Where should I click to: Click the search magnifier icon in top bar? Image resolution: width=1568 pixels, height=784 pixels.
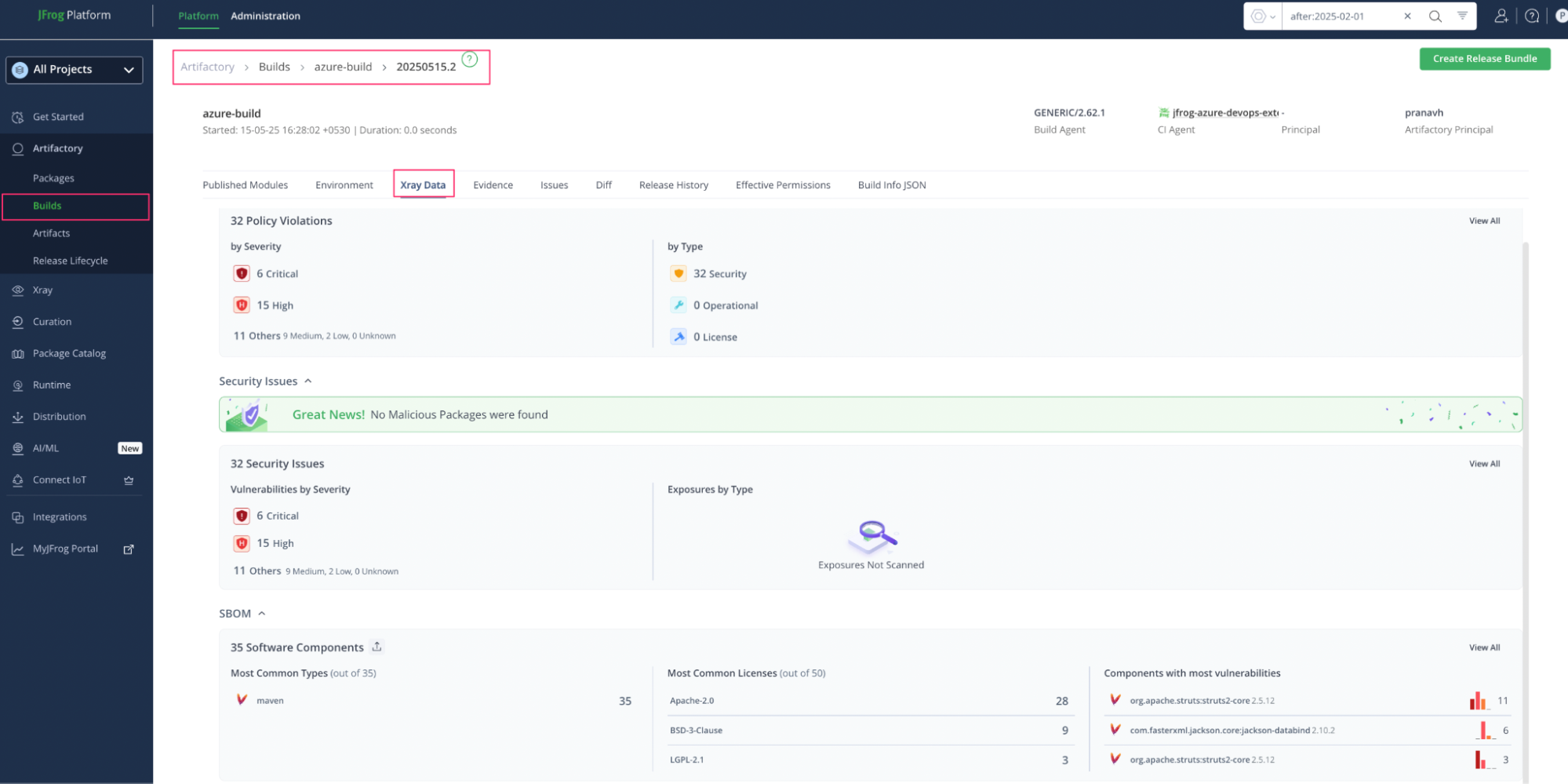pyautogui.click(x=1435, y=16)
